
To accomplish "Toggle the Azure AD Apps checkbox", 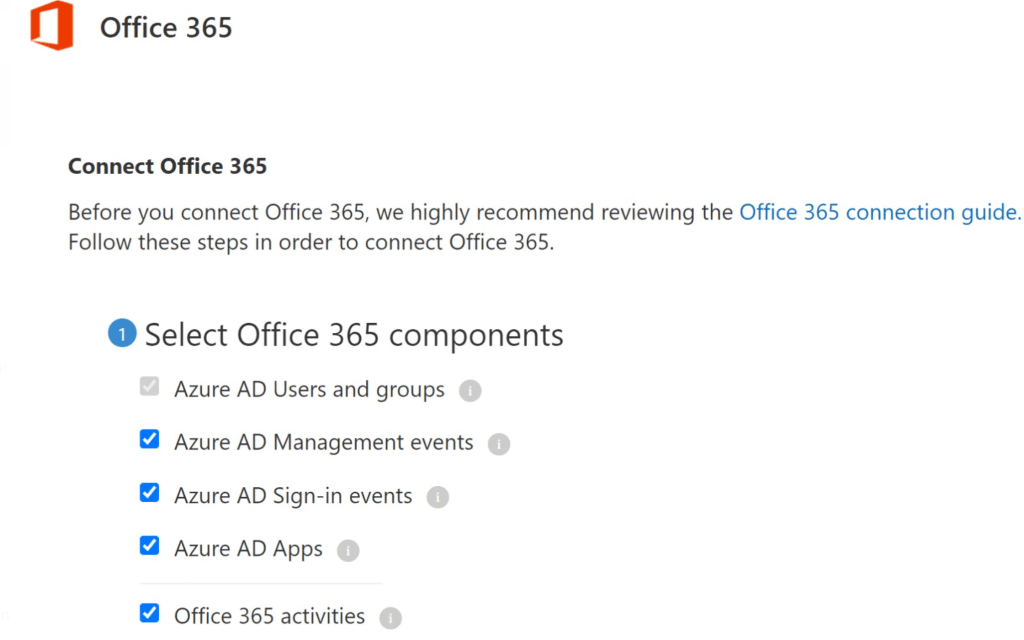I will tap(150, 545).
